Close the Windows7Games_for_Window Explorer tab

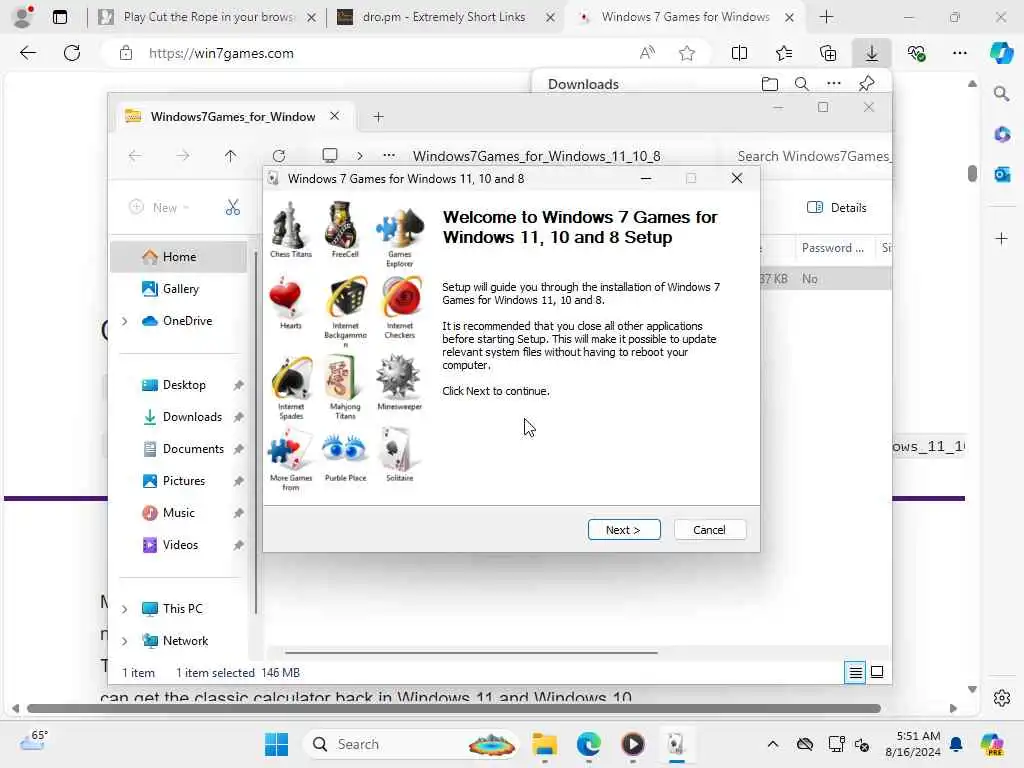334,116
